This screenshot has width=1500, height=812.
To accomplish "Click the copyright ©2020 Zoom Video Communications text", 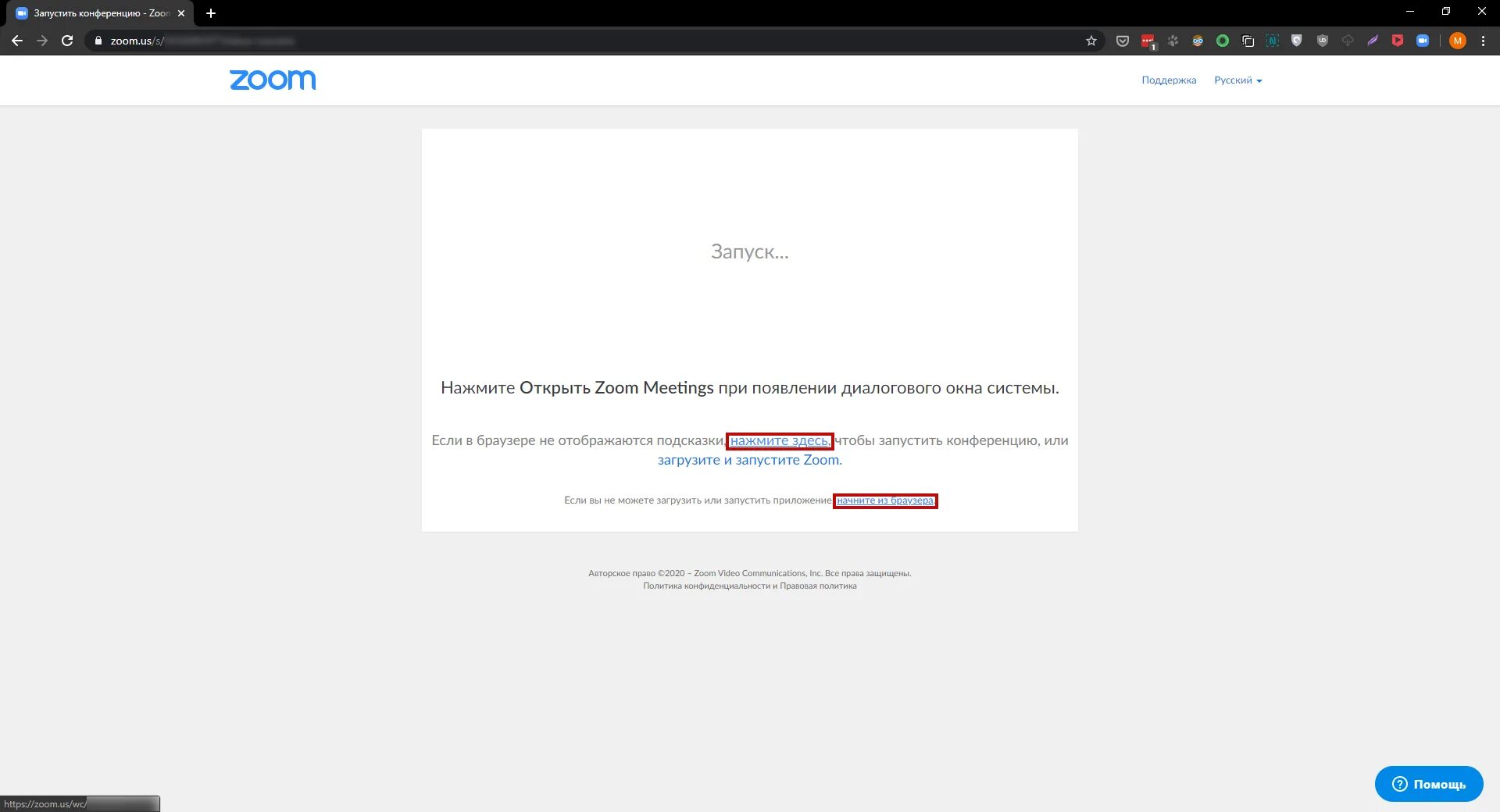I will pyautogui.click(x=750, y=574).
